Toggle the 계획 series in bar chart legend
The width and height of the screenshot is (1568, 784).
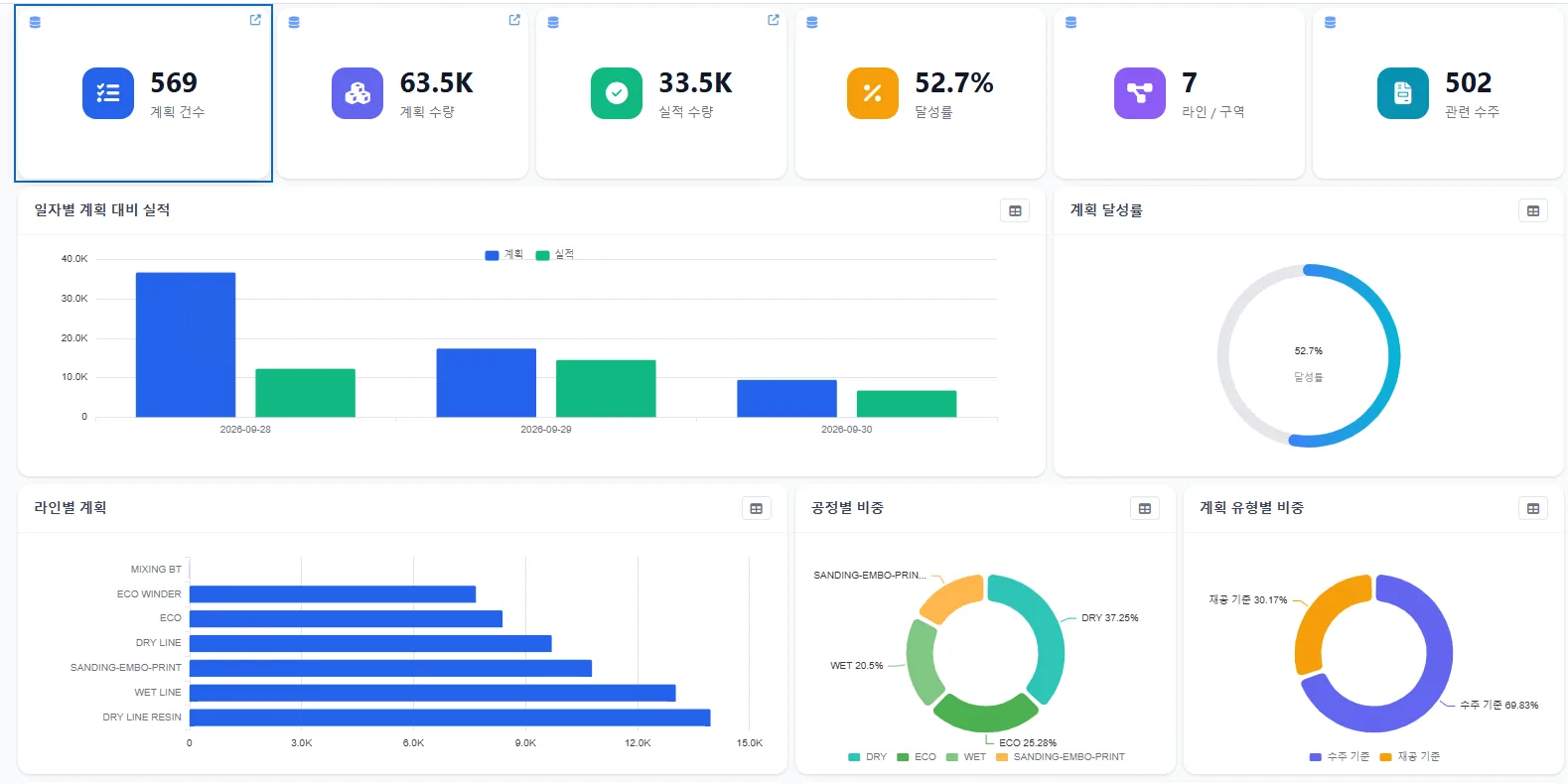(x=503, y=255)
